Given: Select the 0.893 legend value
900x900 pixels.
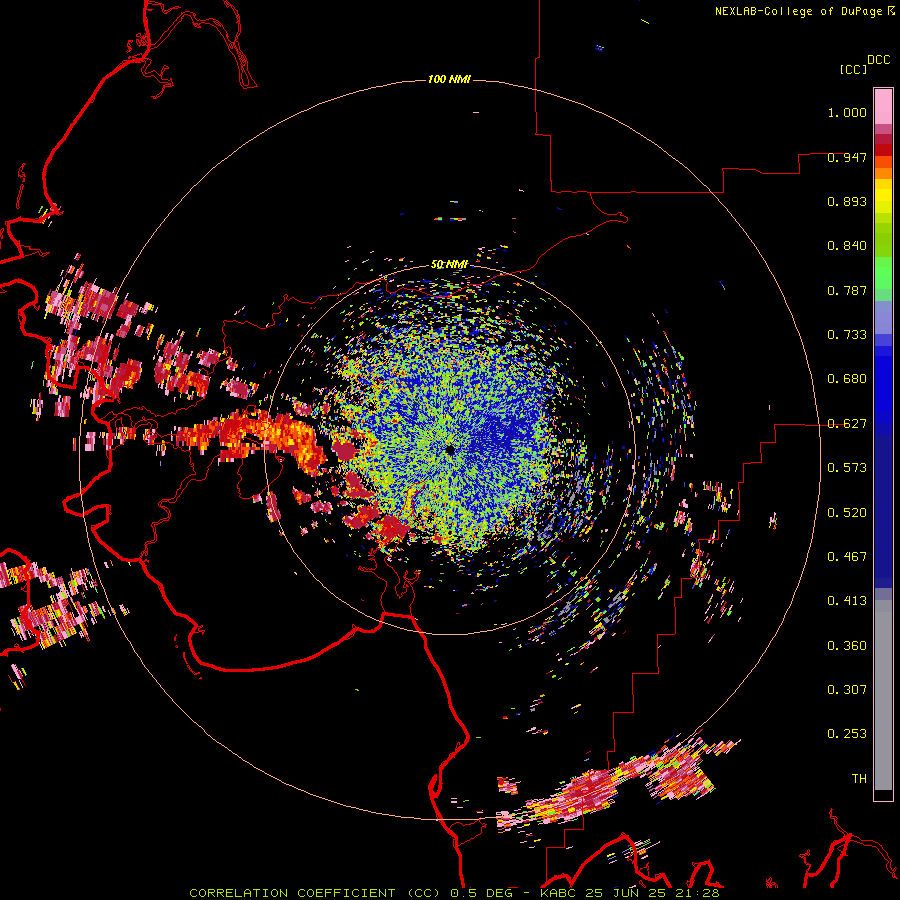Looking at the screenshot, I should point(847,201).
